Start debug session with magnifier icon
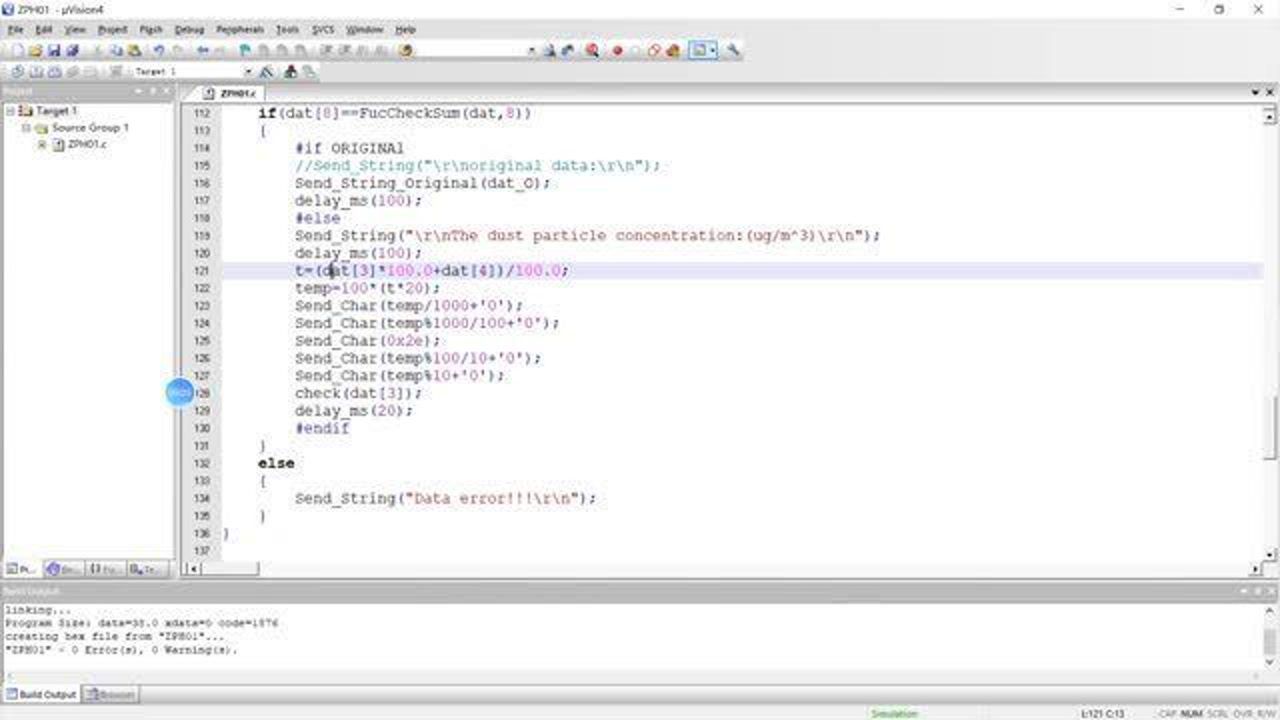1280x720 pixels. click(592, 51)
